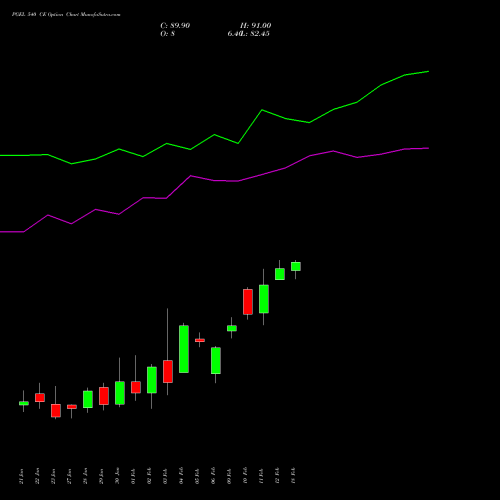Click the red candle above 10 Feb
This screenshot has width=500, height=500.
click(x=248, y=302)
